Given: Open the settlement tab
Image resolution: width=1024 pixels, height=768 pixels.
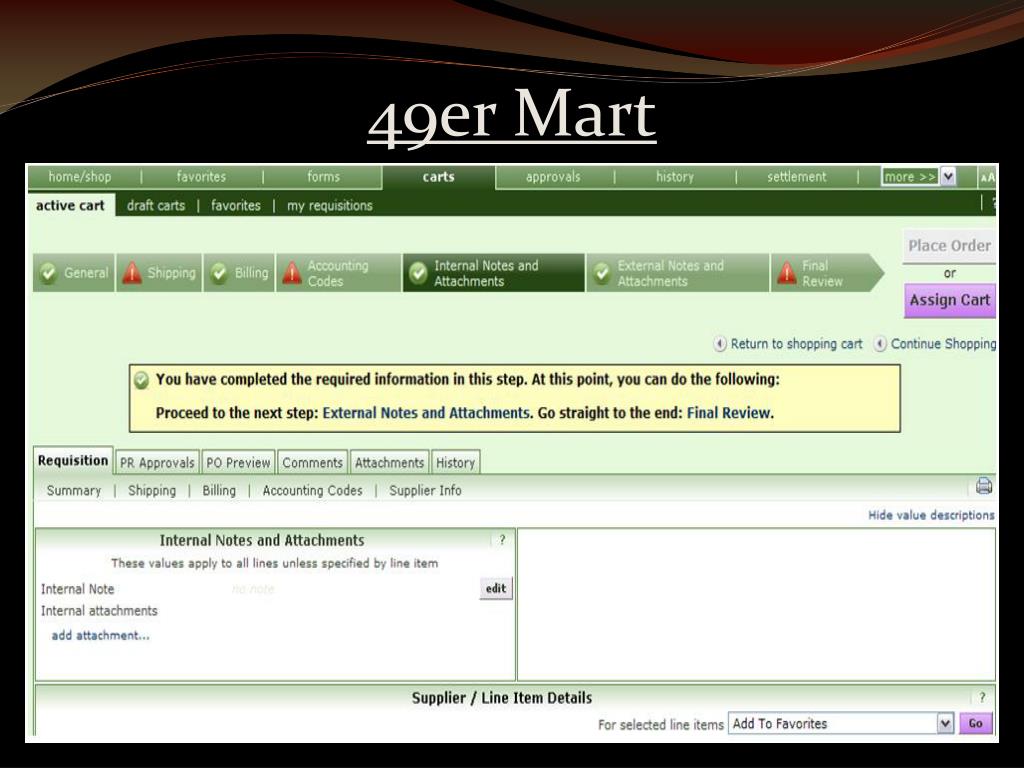Looking at the screenshot, I should click(797, 177).
